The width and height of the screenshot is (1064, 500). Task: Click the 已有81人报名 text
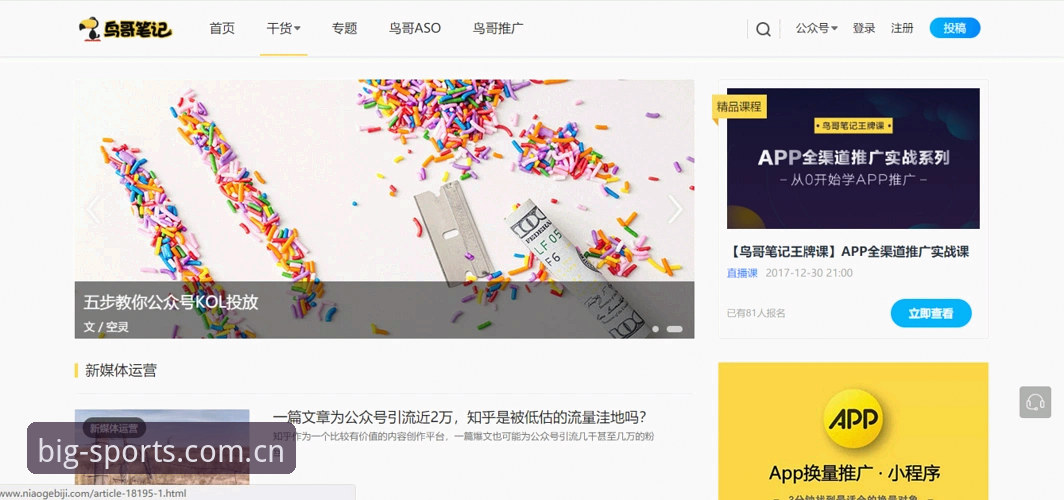point(756,313)
